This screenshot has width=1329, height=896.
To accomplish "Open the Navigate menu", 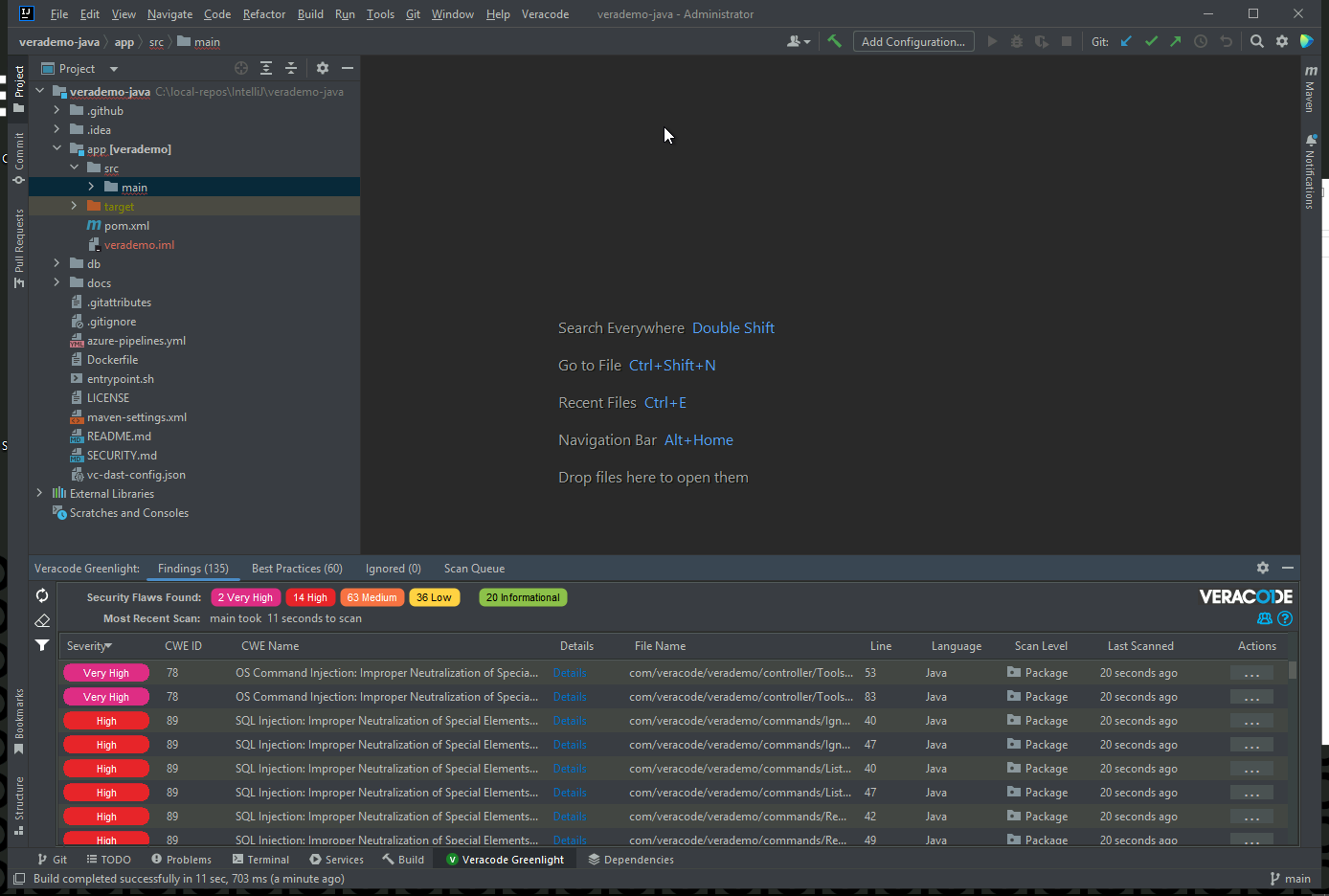I will click(169, 14).
